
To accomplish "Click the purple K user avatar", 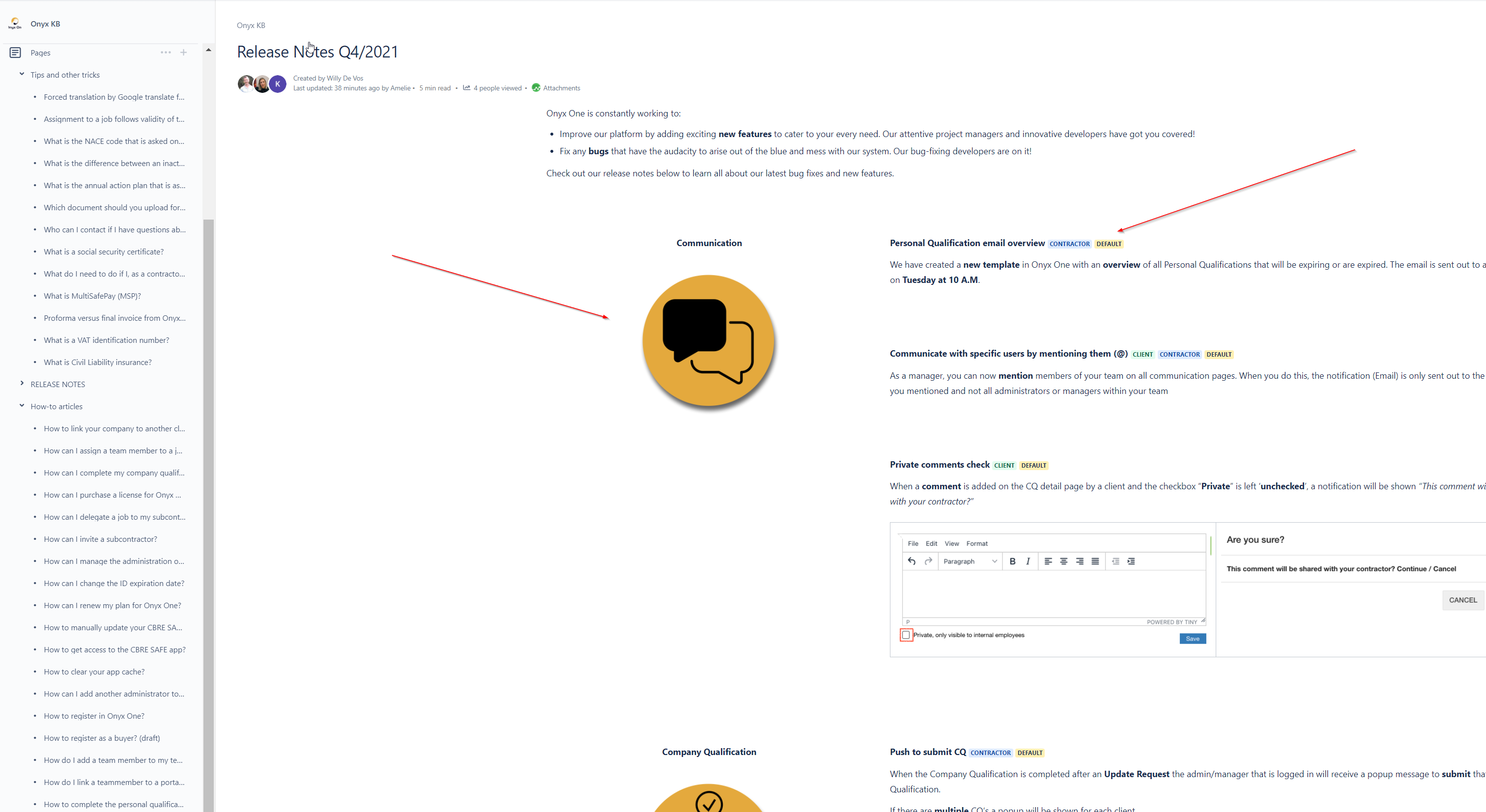I will [x=278, y=84].
